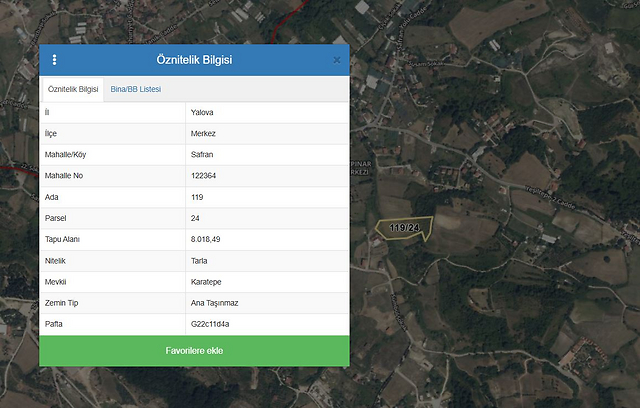
Task: Click the Mevkii value Karatepe
Action: (206, 282)
